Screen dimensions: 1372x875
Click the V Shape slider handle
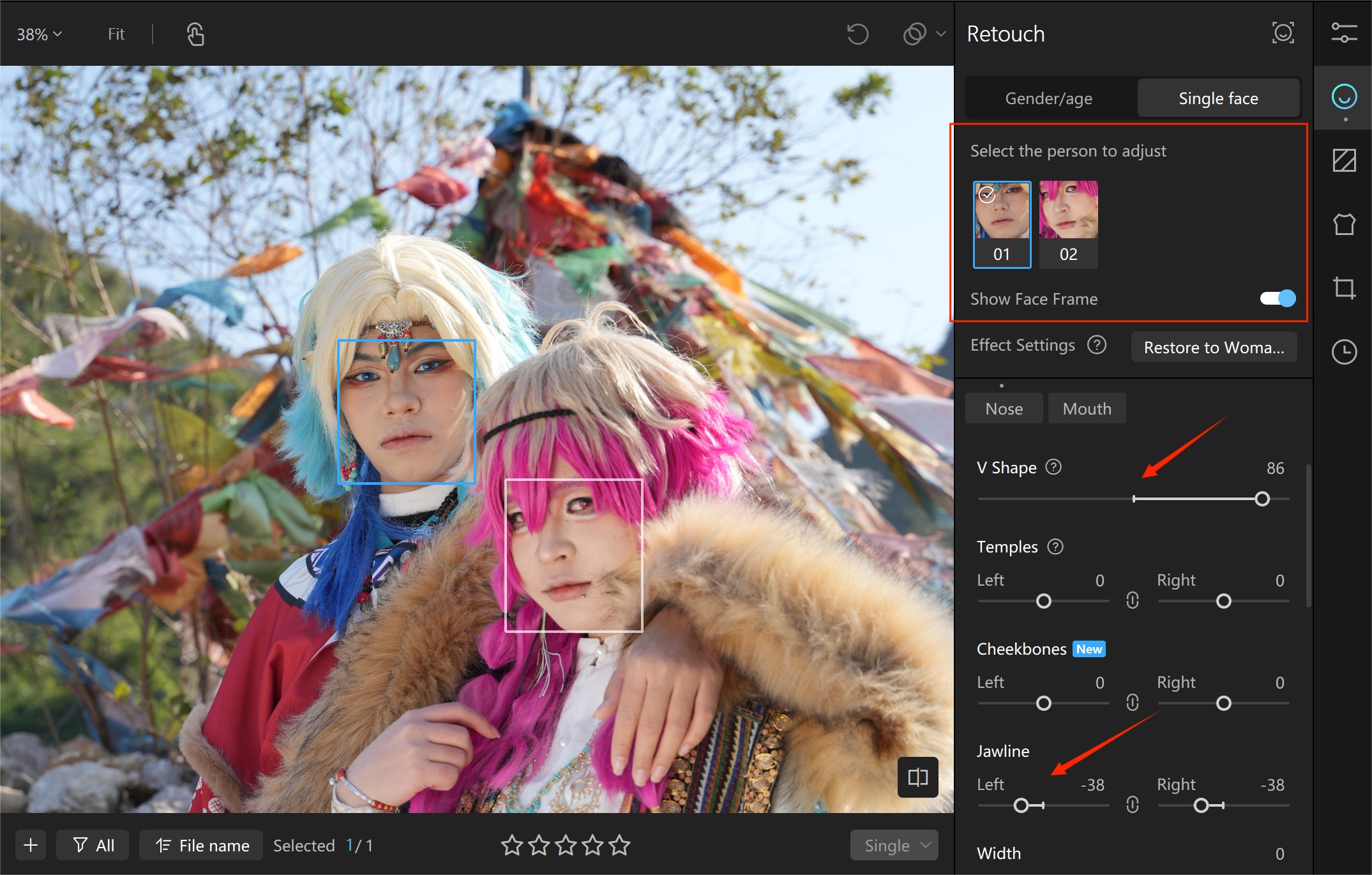(x=1262, y=499)
